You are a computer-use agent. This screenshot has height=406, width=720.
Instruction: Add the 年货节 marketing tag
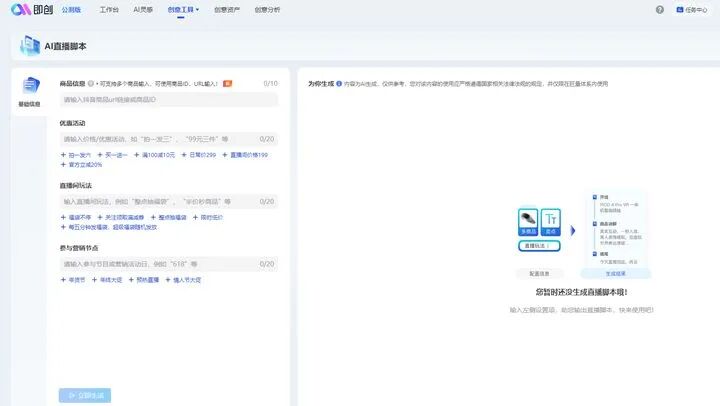pos(73,280)
